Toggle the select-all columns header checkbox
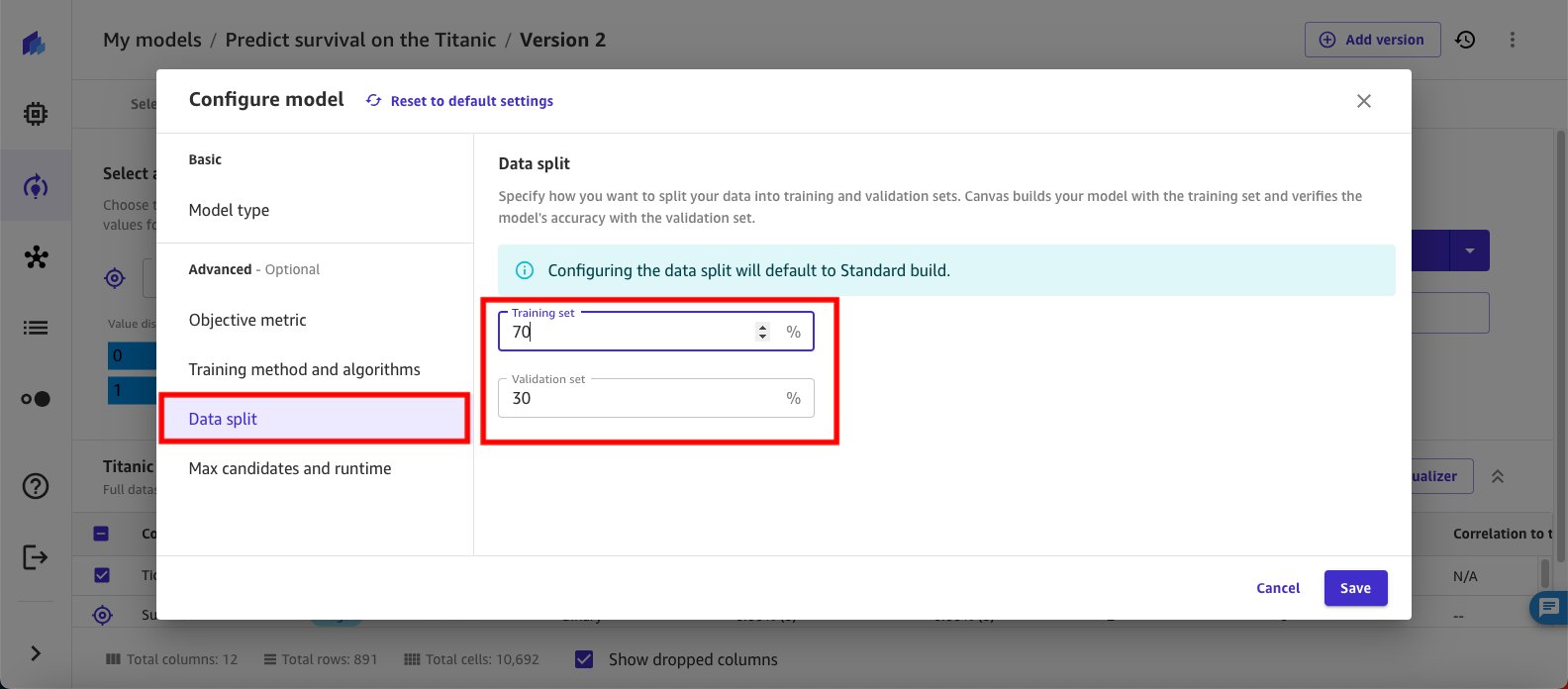The image size is (1568, 689). (101, 534)
